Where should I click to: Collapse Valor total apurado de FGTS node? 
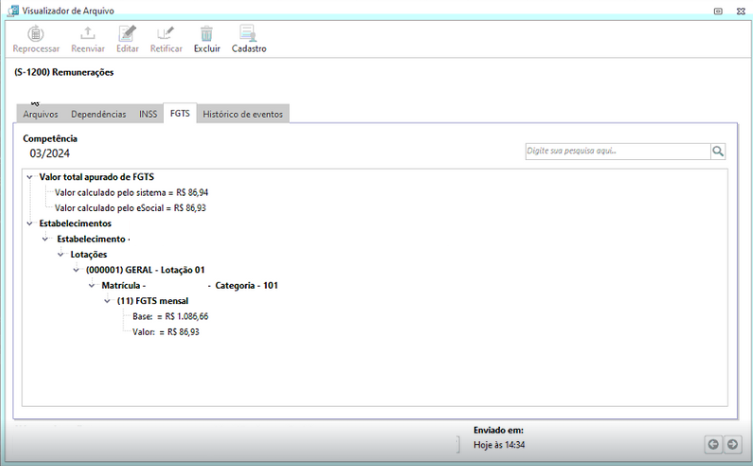click(x=29, y=177)
